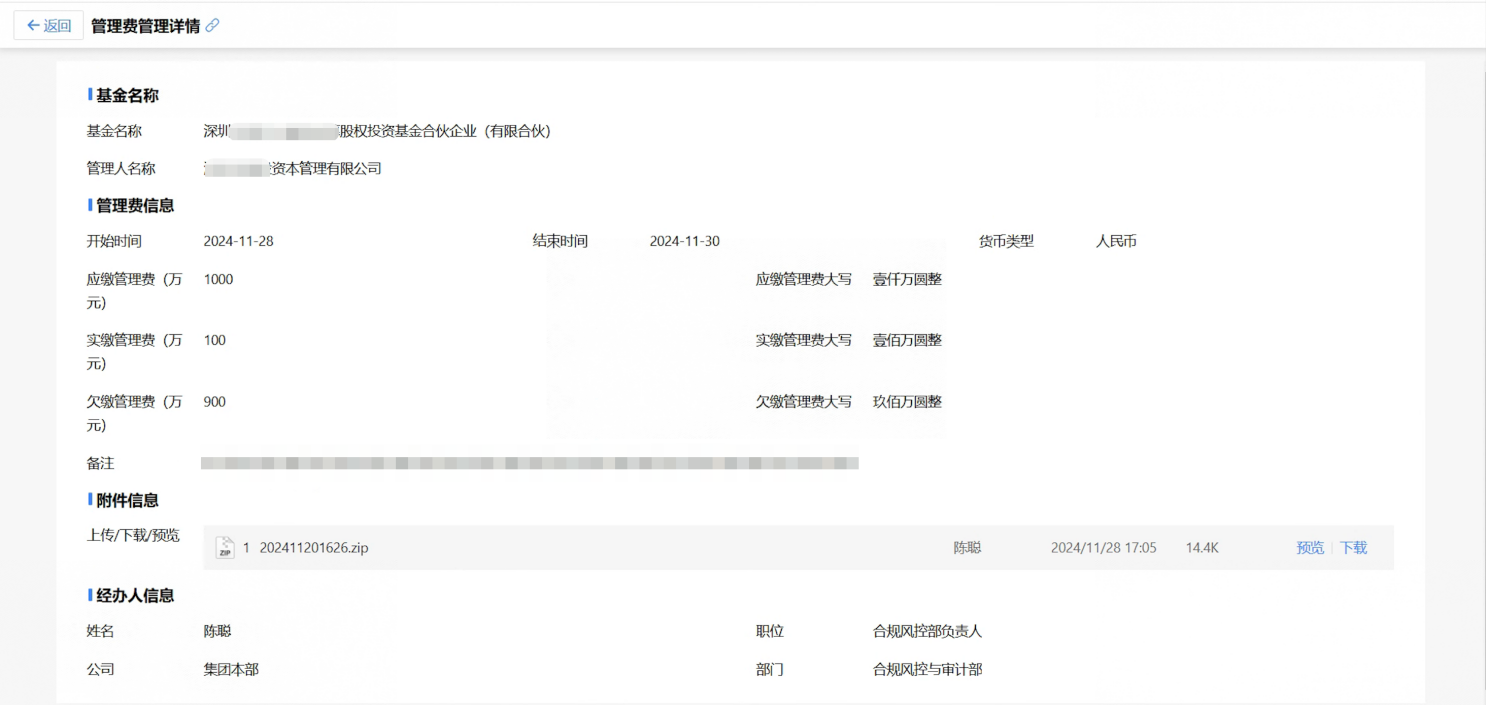This screenshot has height=705, width=1486.
Task: Click the 管理费信息 section heading
Action: click(135, 205)
